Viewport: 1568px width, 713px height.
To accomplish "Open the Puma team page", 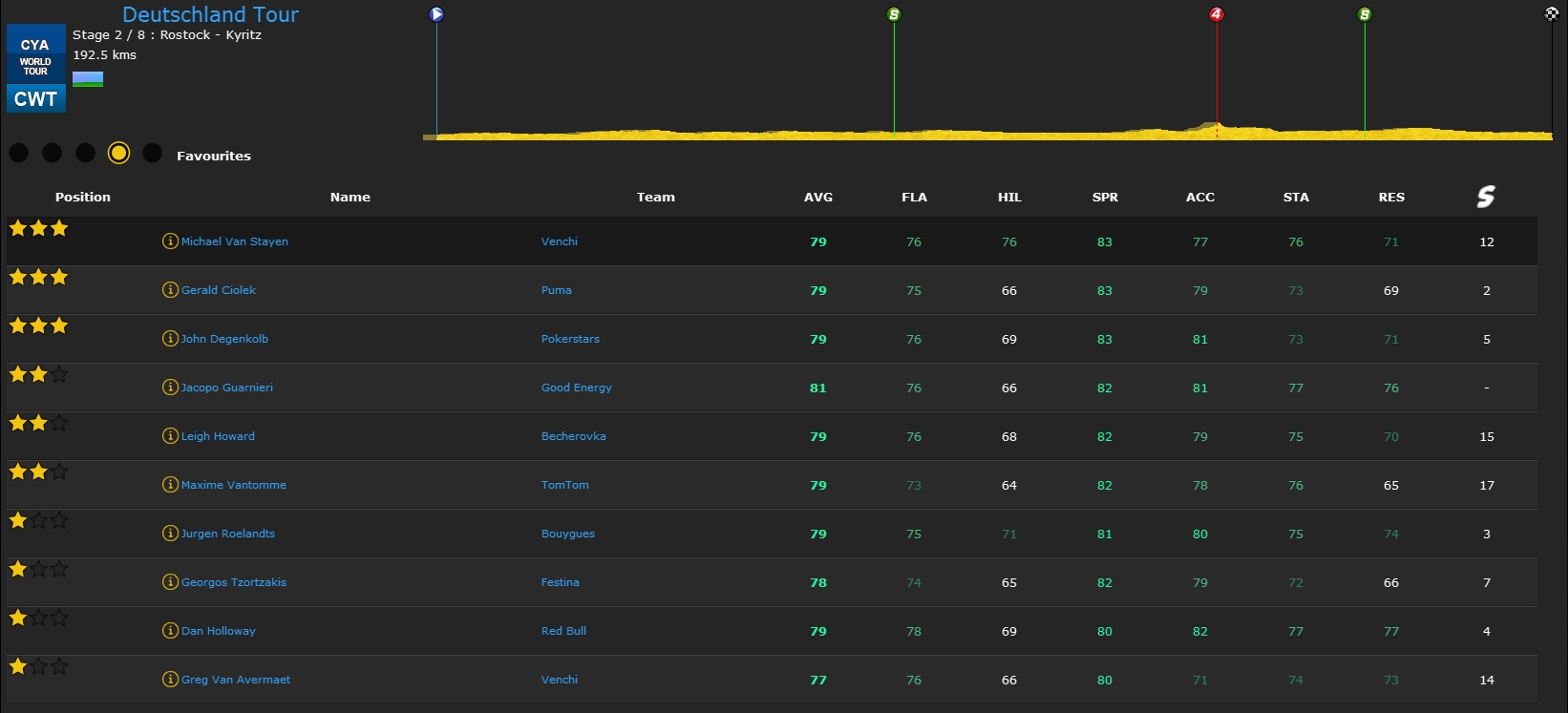I will 557,290.
